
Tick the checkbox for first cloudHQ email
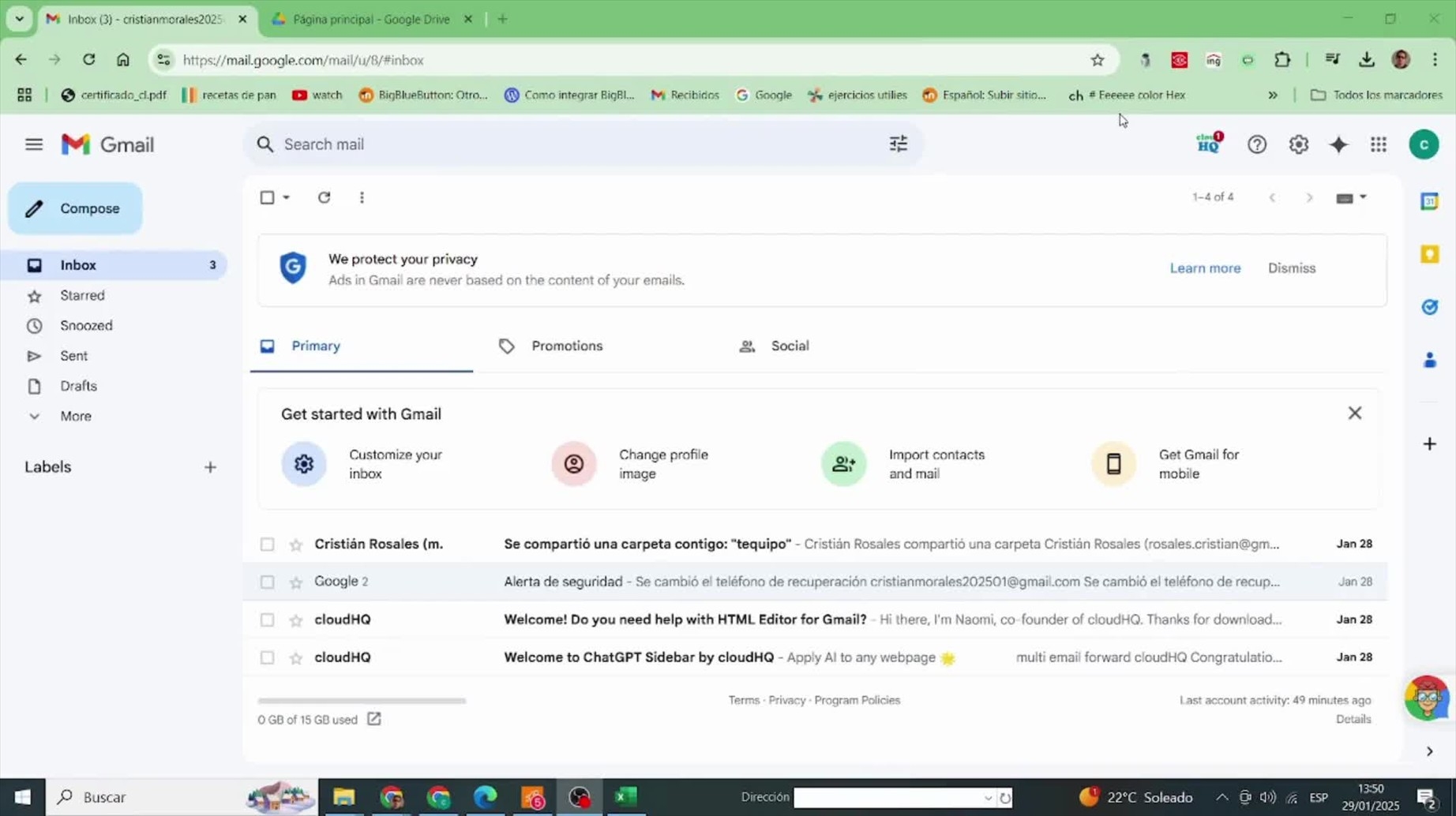tap(267, 620)
